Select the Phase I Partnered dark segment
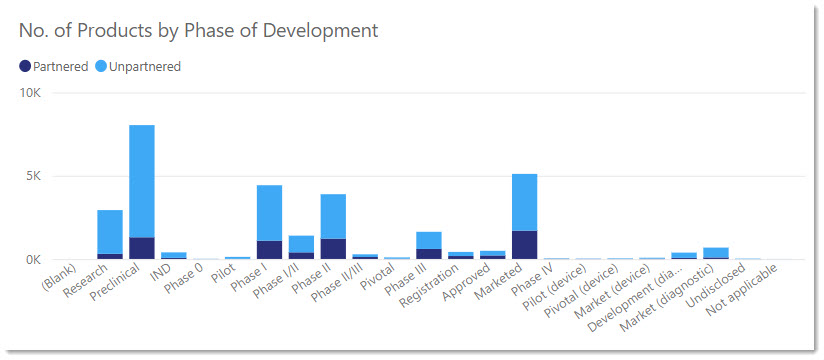Viewport: 824px width, 360px height. (270, 250)
